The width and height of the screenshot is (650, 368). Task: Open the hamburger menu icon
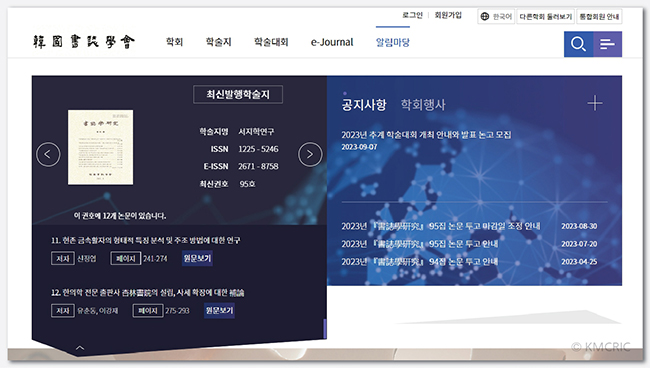tap(607, 44)
